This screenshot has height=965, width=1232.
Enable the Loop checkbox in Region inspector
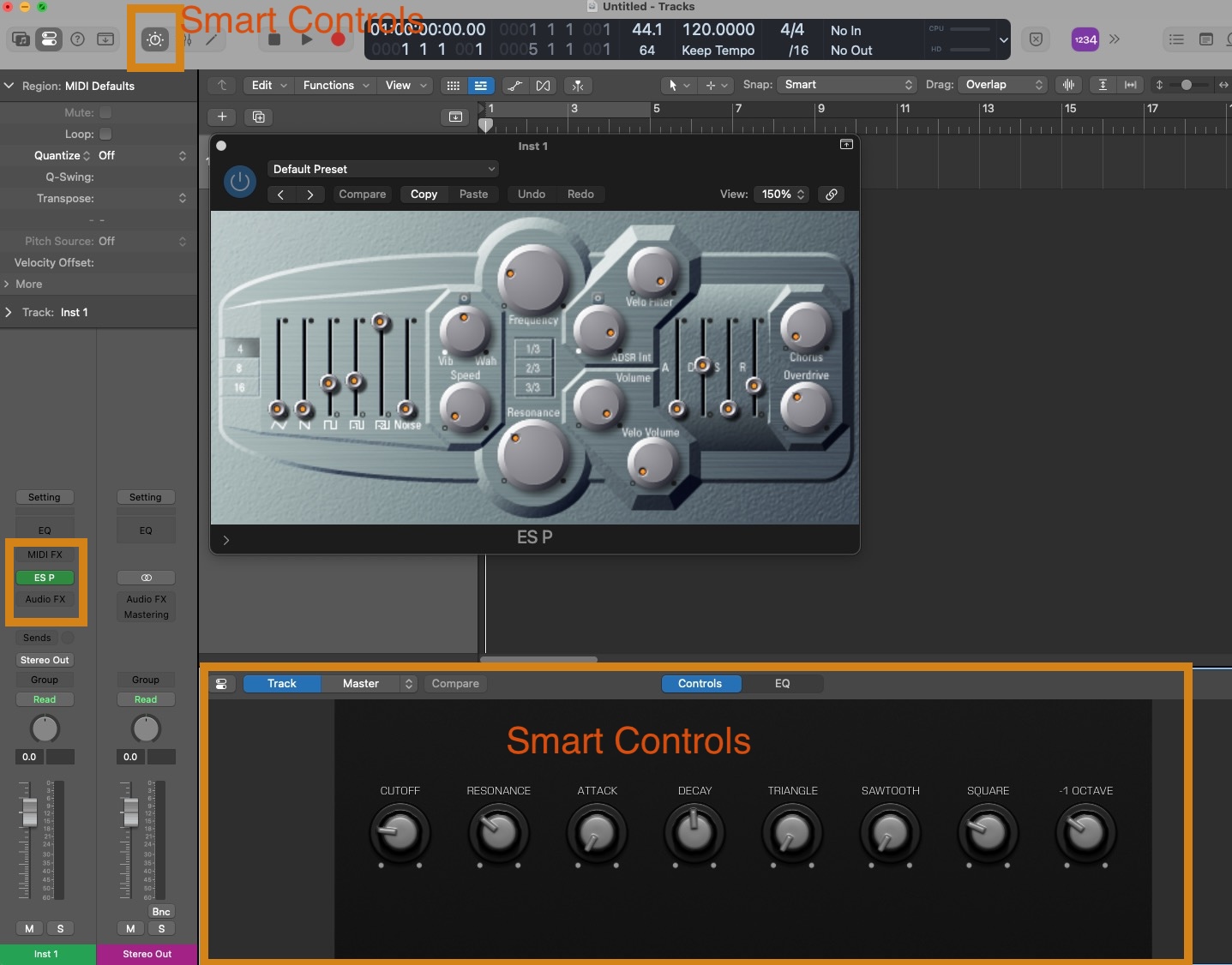(x=105, y=134)
